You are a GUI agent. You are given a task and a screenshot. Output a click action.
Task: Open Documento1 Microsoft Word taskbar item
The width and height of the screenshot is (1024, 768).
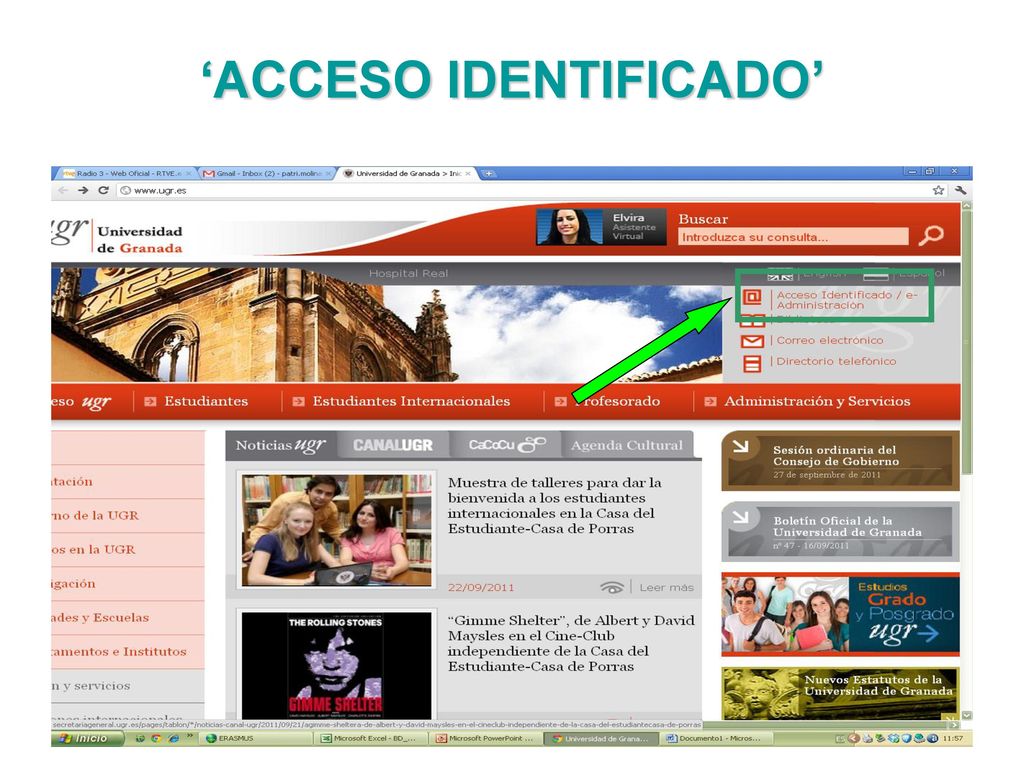click(714, 739)
